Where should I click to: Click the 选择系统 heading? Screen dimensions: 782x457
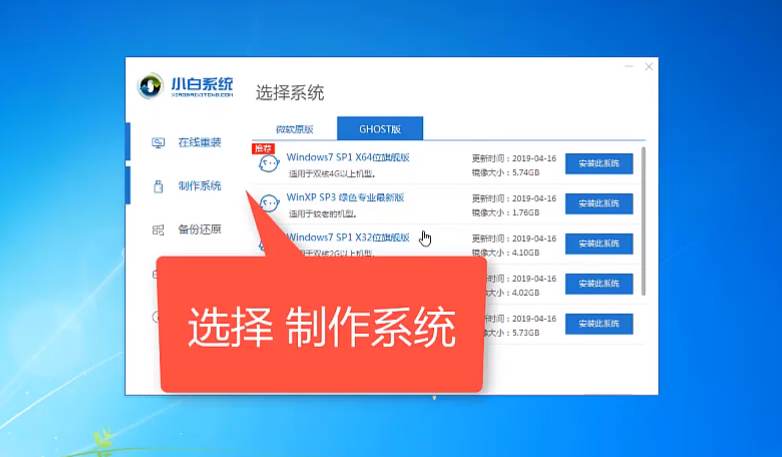290,93
